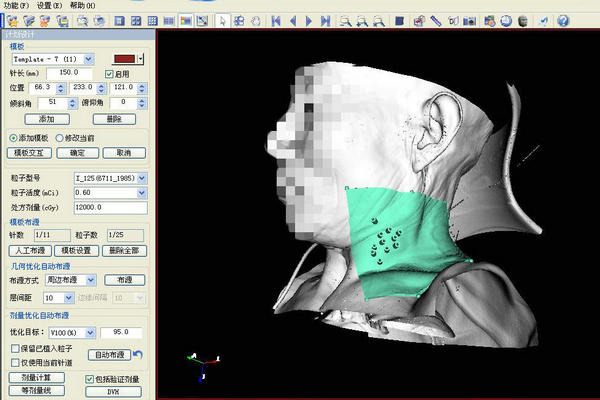Open the 功能(F) menu

pyautogui.click(x=15, y=5)
